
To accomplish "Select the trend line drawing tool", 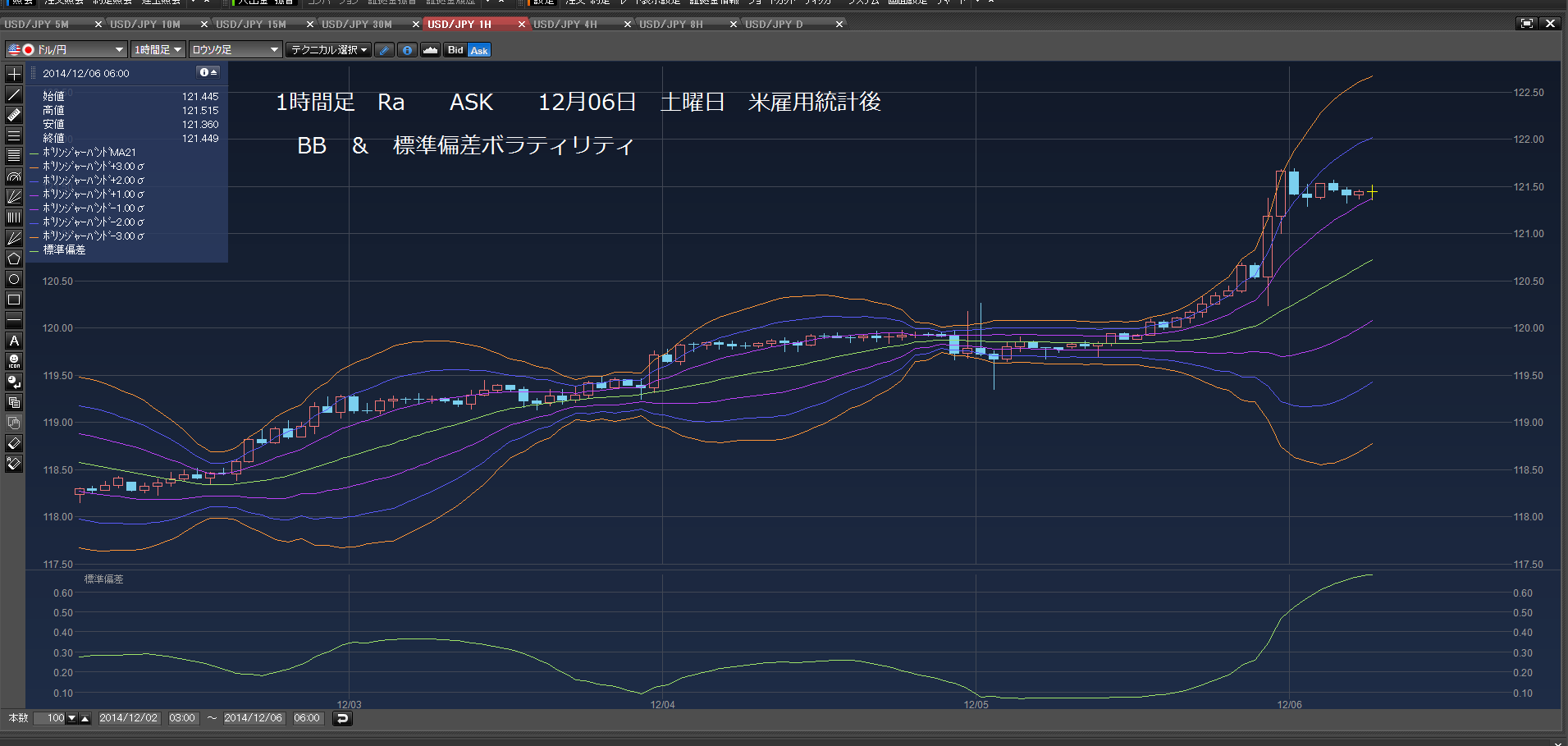I will click(x=14, y=94).
